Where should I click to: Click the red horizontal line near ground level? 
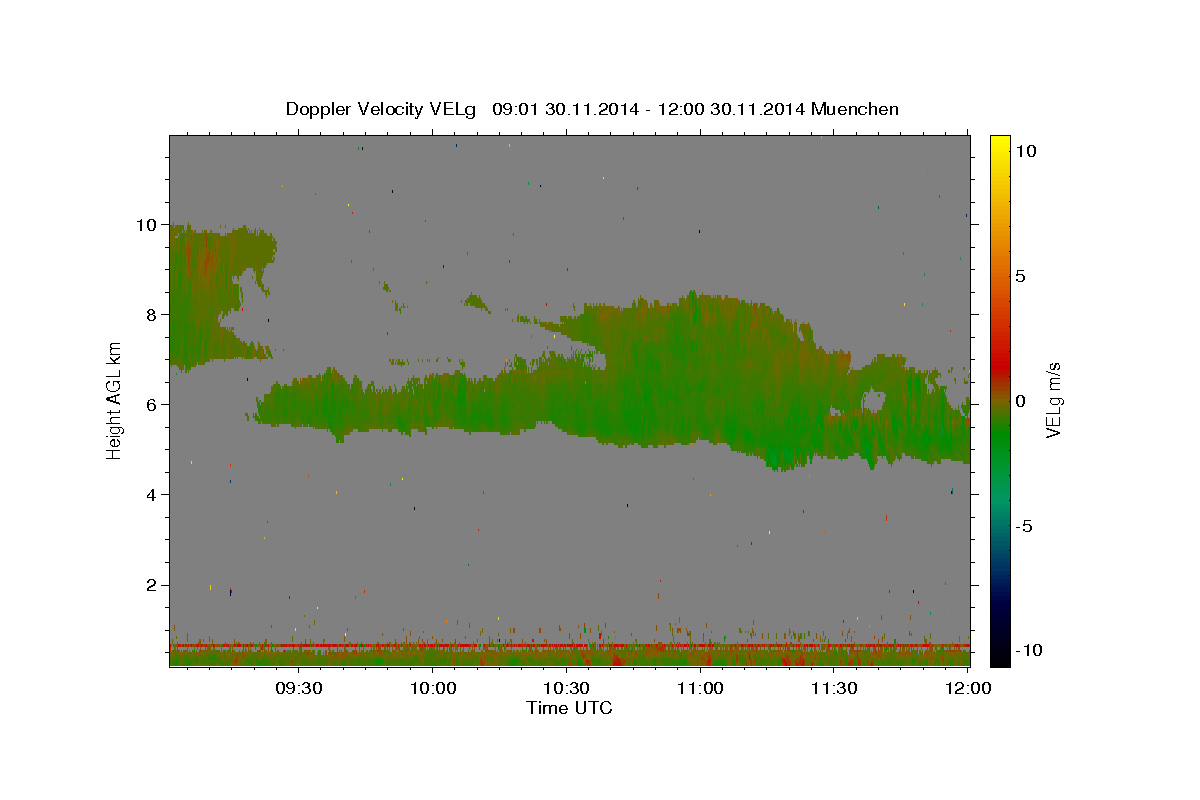(x=570, y=646)
